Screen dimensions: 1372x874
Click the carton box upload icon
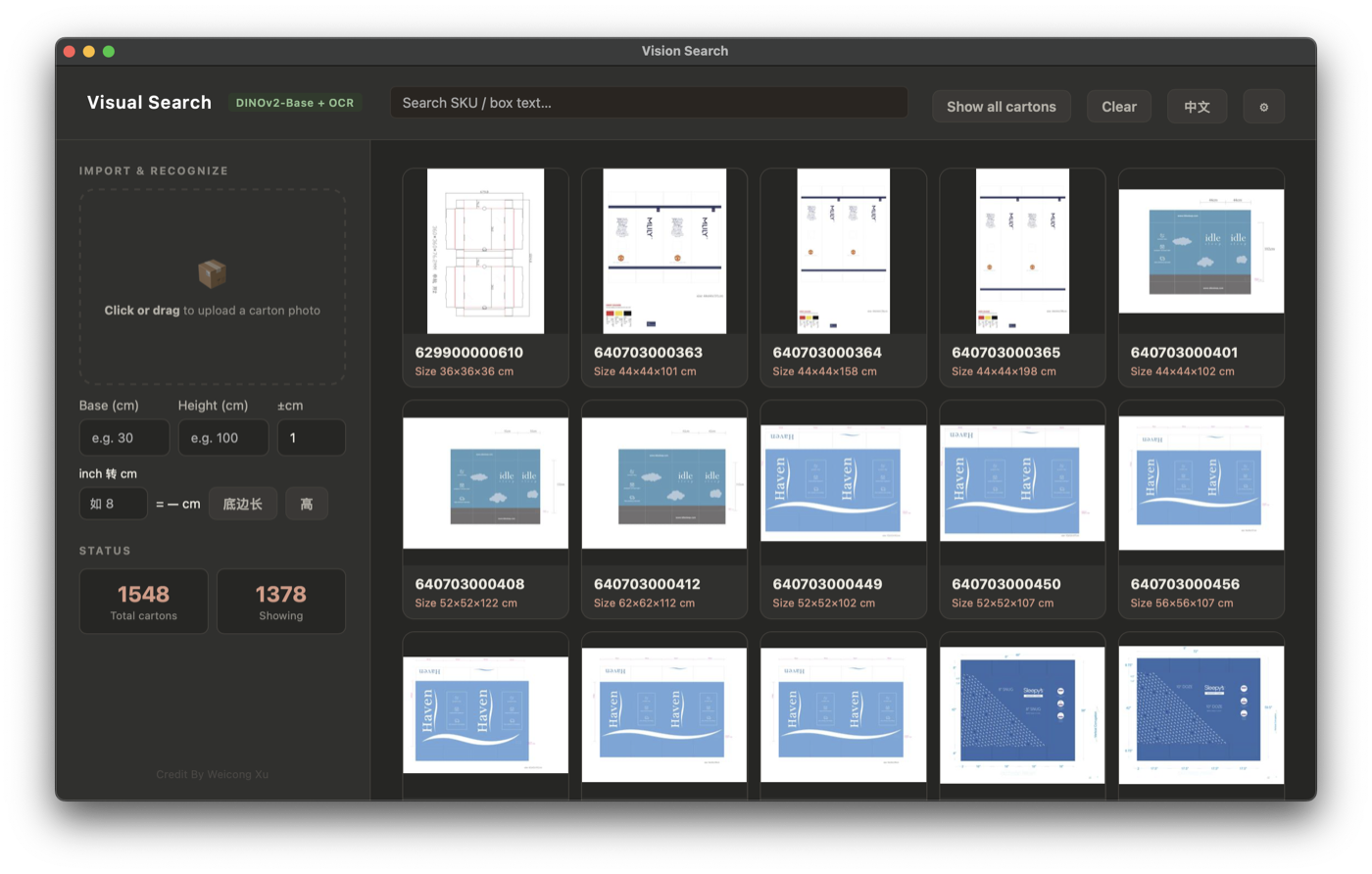212,273
